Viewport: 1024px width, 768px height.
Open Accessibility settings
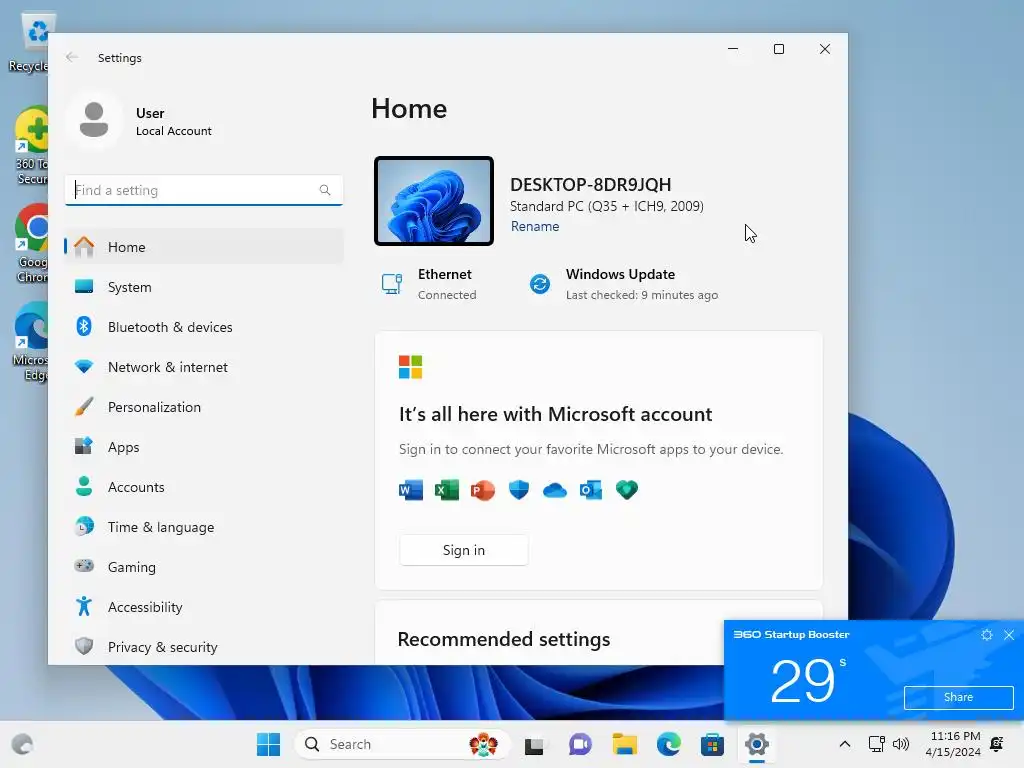coord(204,607)
